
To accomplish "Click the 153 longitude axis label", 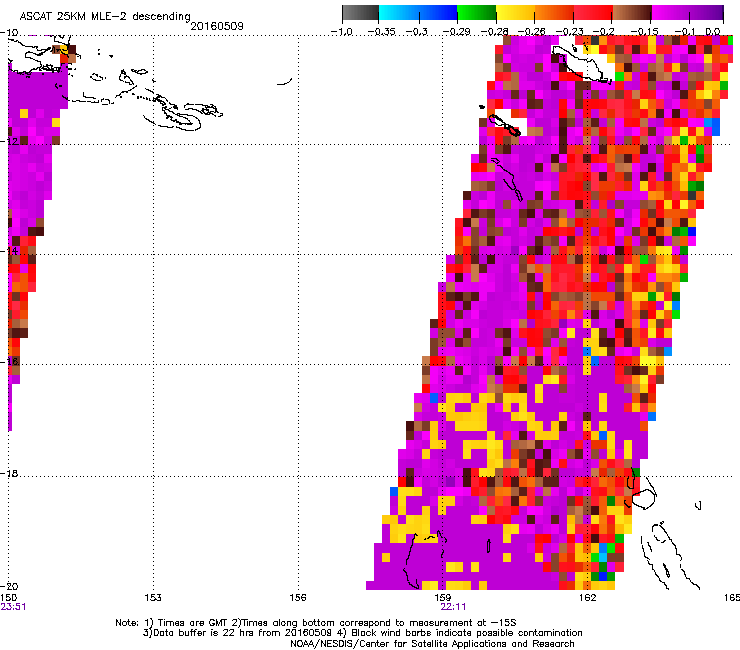I will [153, 598].
